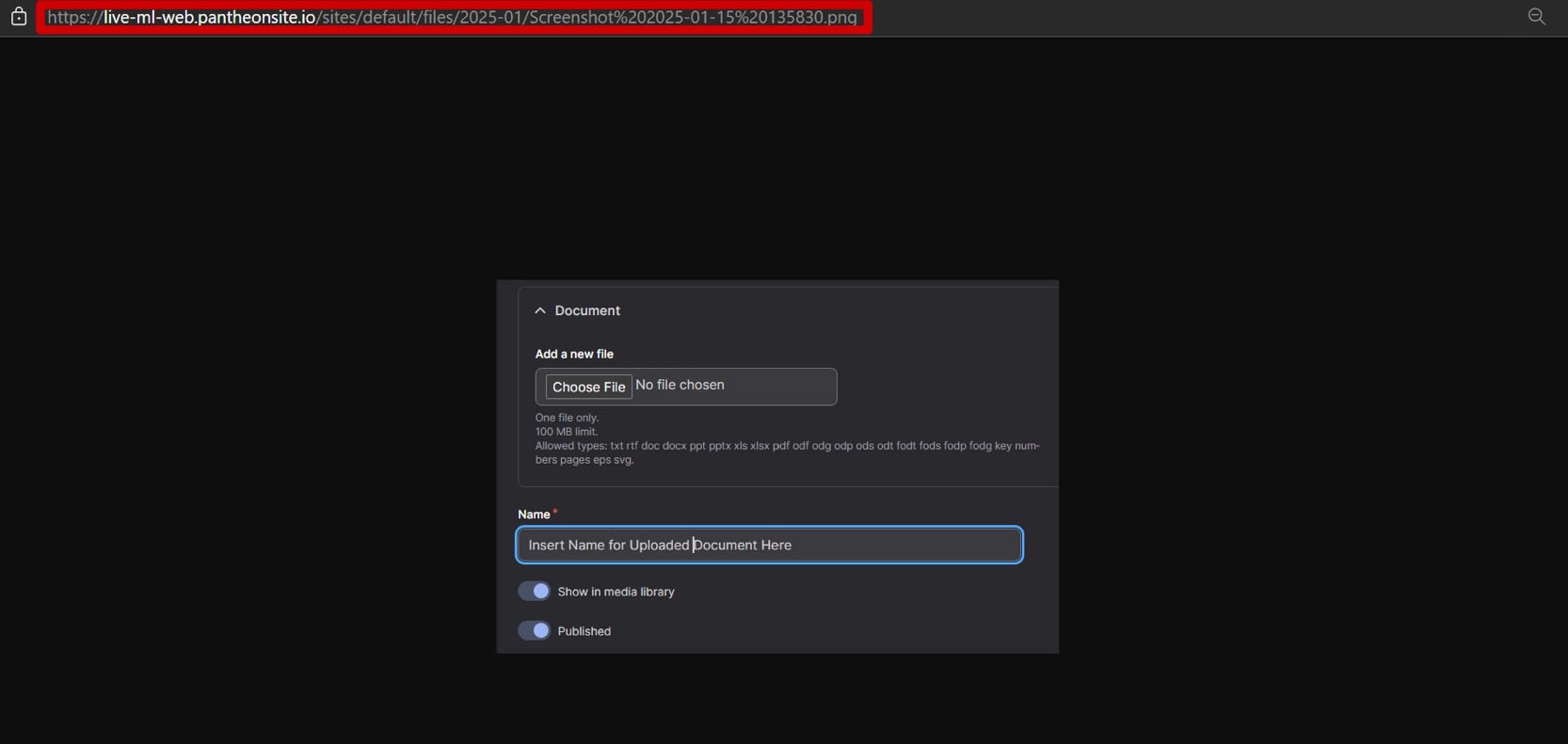Image resolution: width=1568 pixels, height=744 pixels.
Task: Click the '100 MB limit.' text
Action: (x=567, y=432)
